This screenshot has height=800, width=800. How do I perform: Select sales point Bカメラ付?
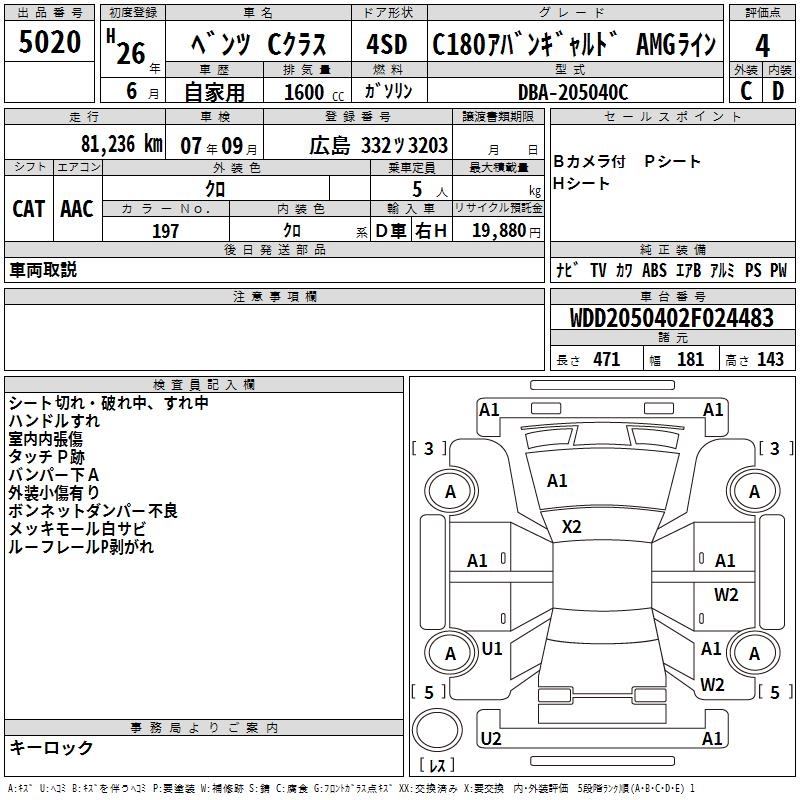[x=589, y=161]
